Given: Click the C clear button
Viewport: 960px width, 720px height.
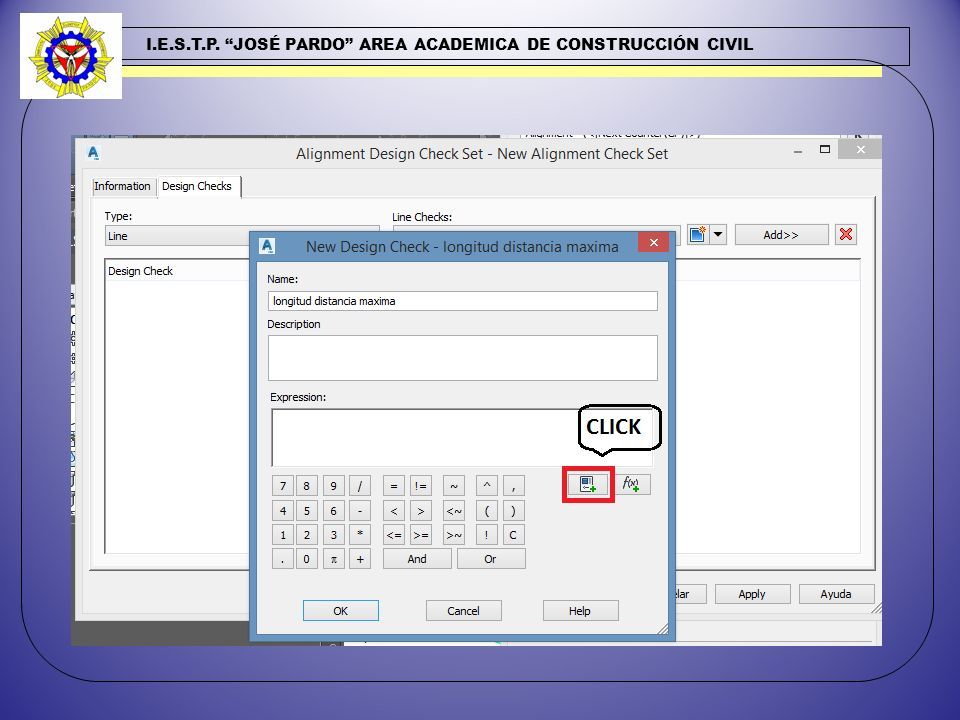Looking at the screenshot, I should [x=513, y=534].
